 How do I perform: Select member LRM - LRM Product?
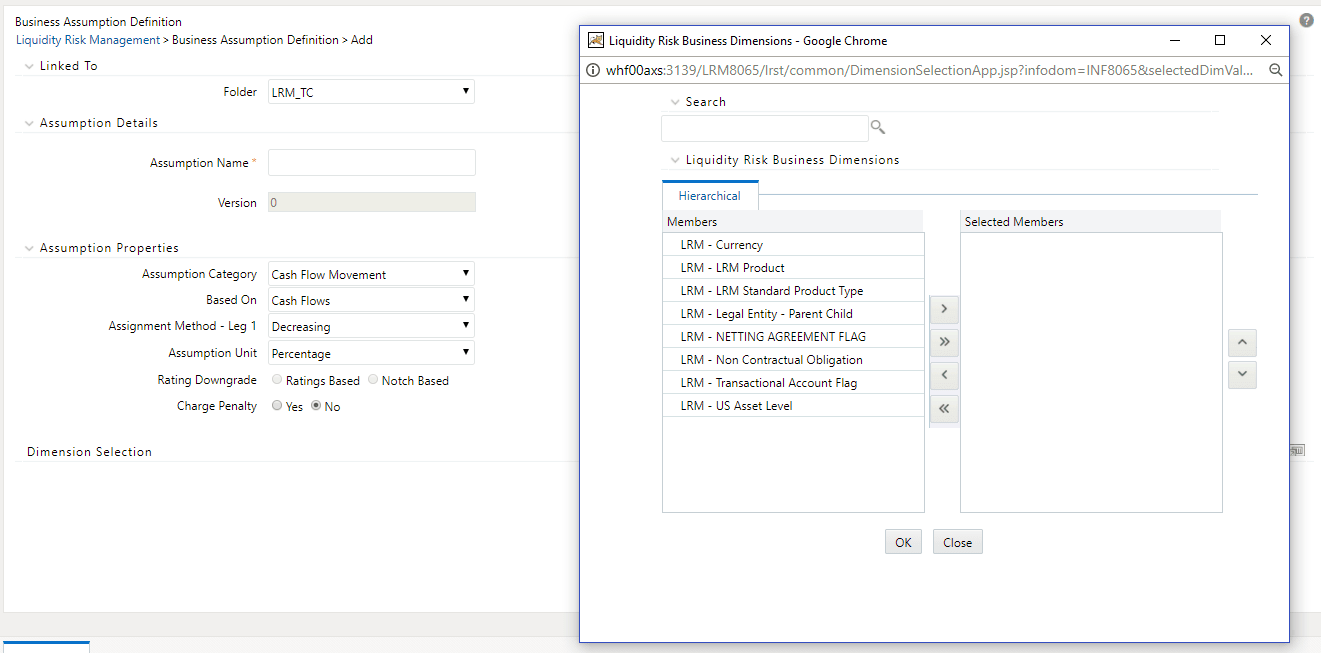coord(793,268)
